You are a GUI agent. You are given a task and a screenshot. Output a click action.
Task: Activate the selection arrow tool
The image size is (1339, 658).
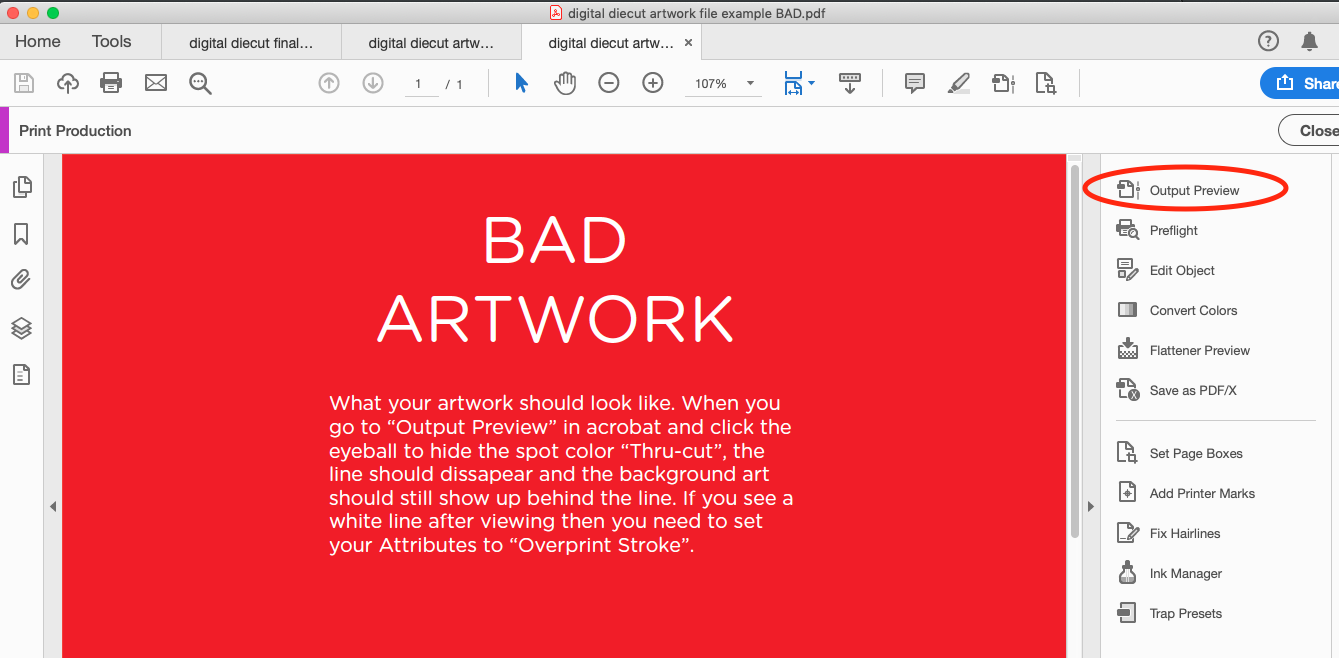tap(521, 83)
